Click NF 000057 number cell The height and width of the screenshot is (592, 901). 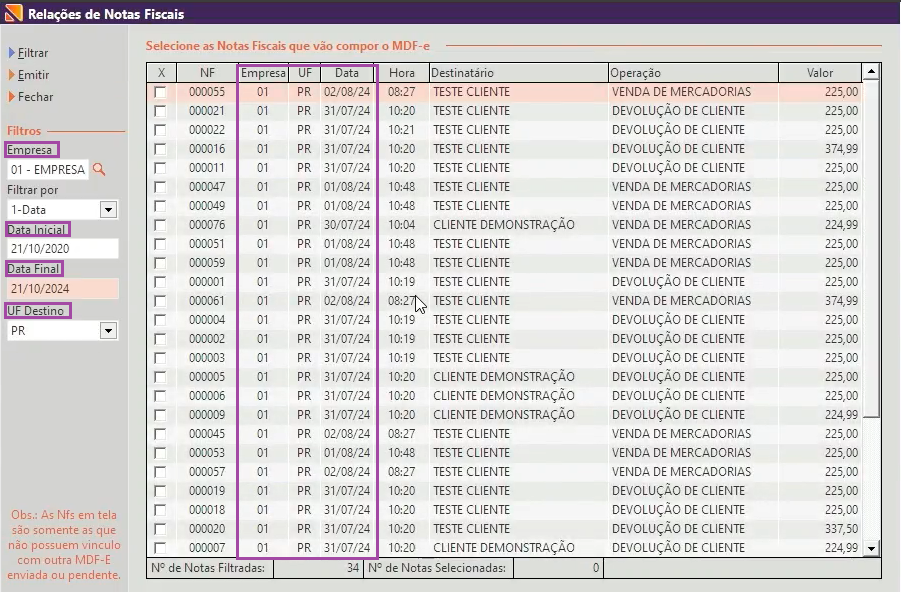[207, 472]
